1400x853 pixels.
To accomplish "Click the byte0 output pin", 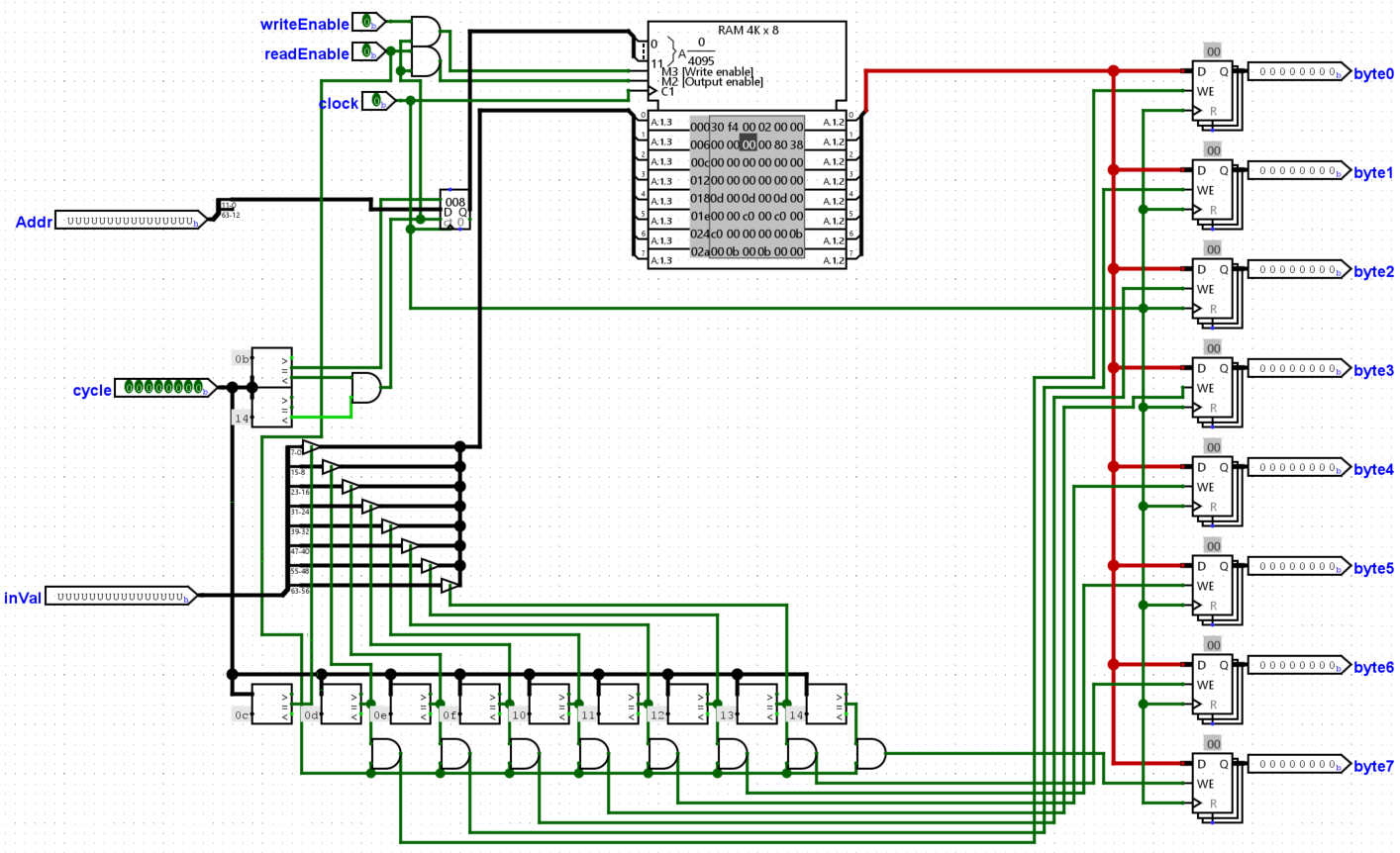I will (x=1297, y=71).
